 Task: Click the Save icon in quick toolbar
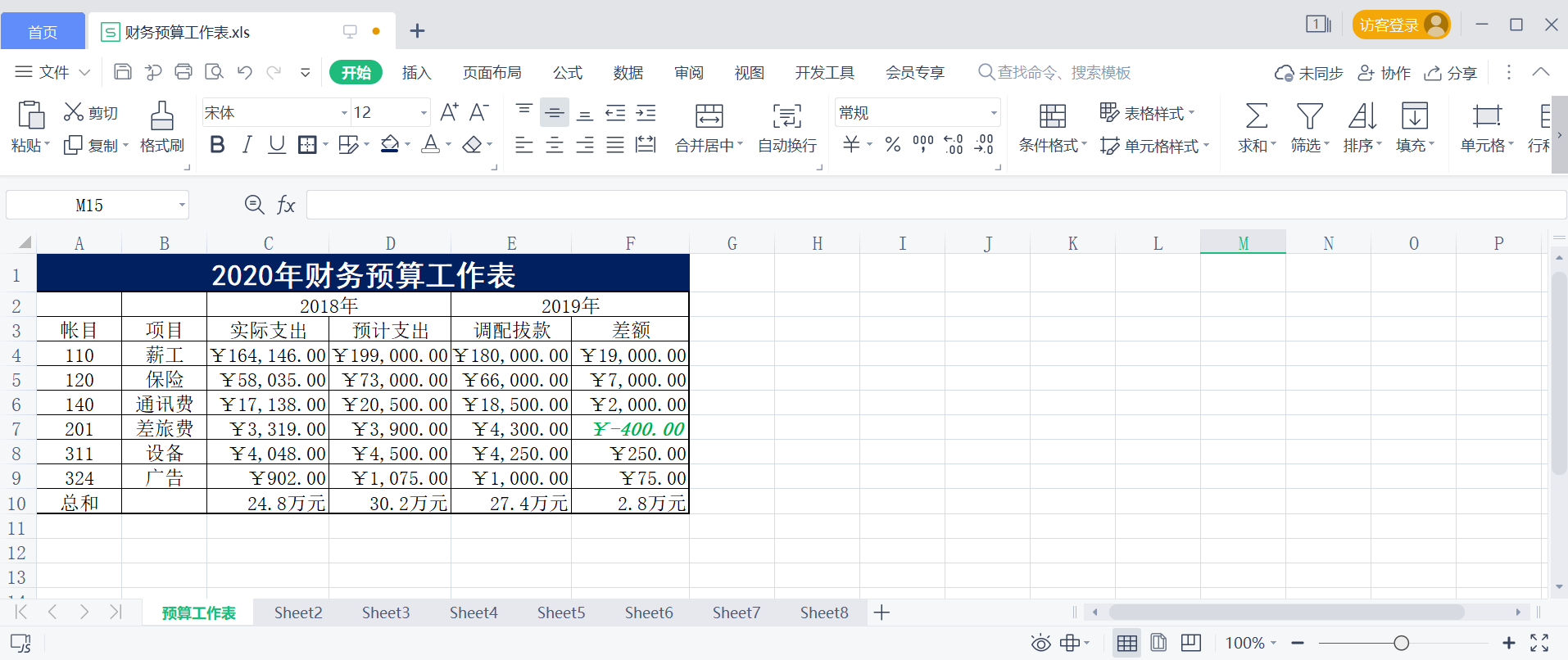tap(123, 72)
